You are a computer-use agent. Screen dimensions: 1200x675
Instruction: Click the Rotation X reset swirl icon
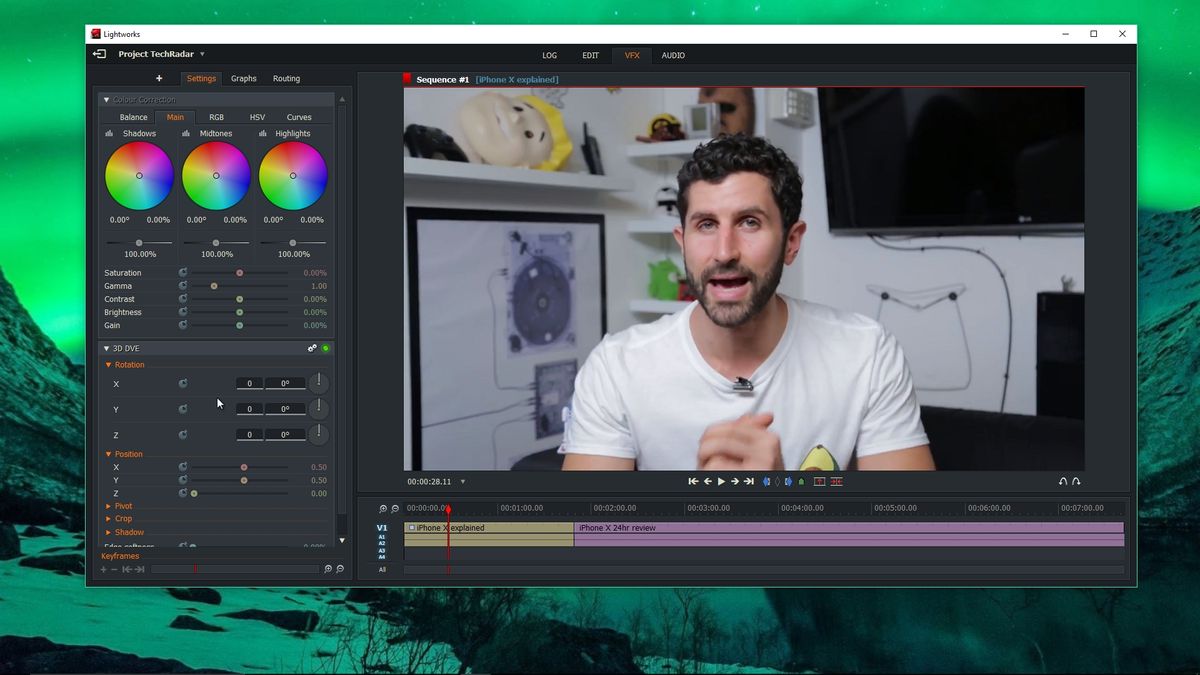click(x=183, y=383)
